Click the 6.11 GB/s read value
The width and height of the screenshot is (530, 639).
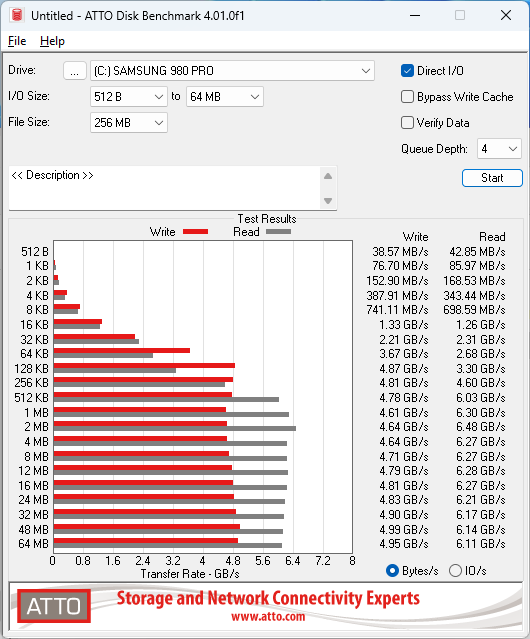point(481,544)
